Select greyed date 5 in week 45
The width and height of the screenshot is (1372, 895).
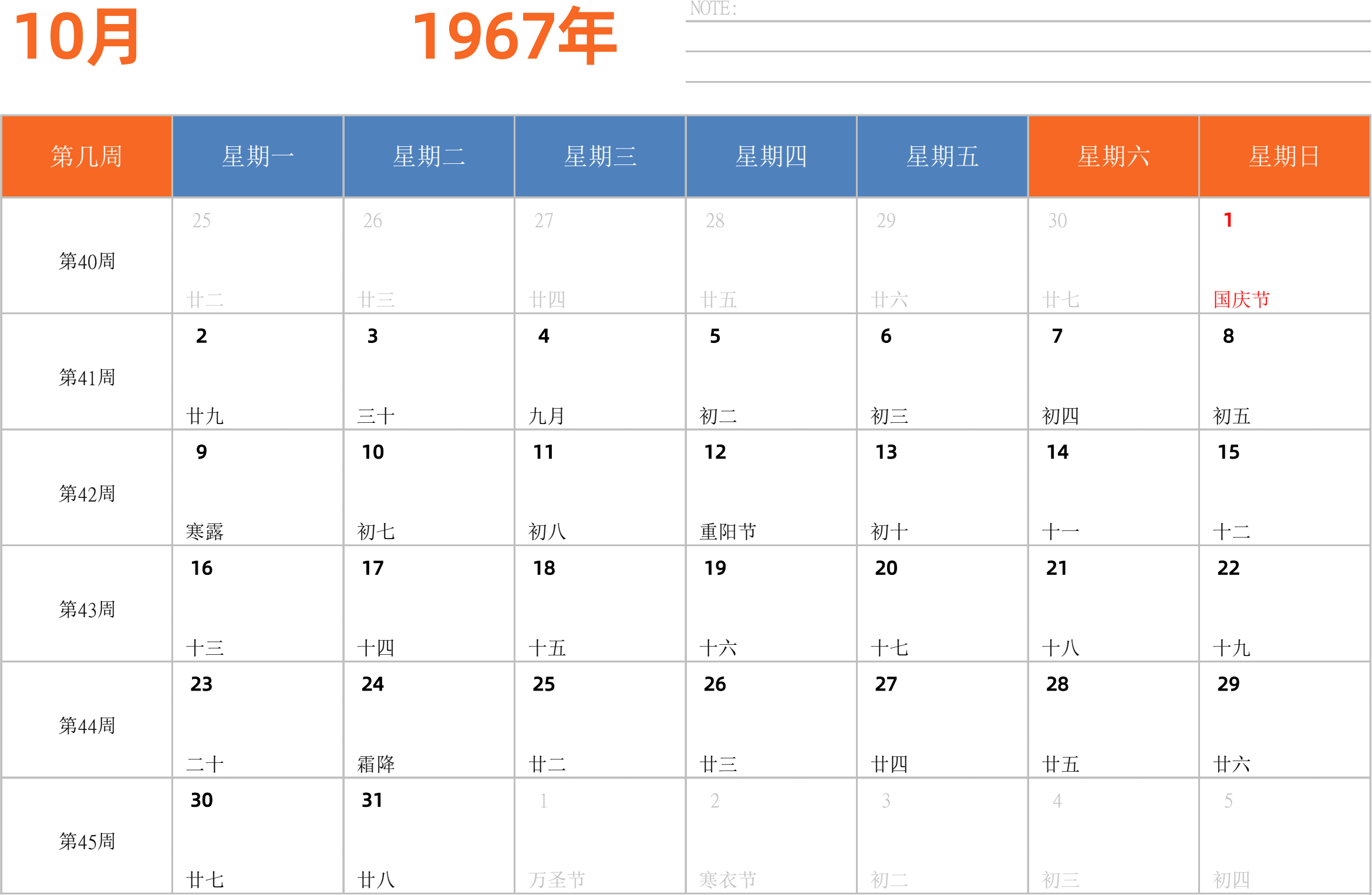1228,800
